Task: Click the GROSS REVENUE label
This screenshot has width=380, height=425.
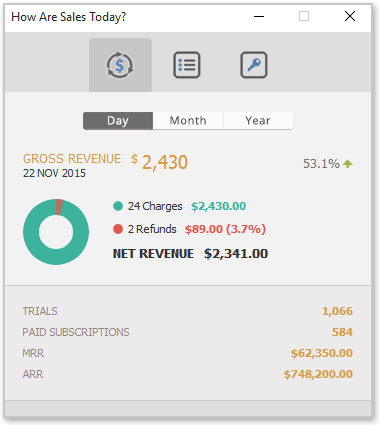Action: [72, 159]
